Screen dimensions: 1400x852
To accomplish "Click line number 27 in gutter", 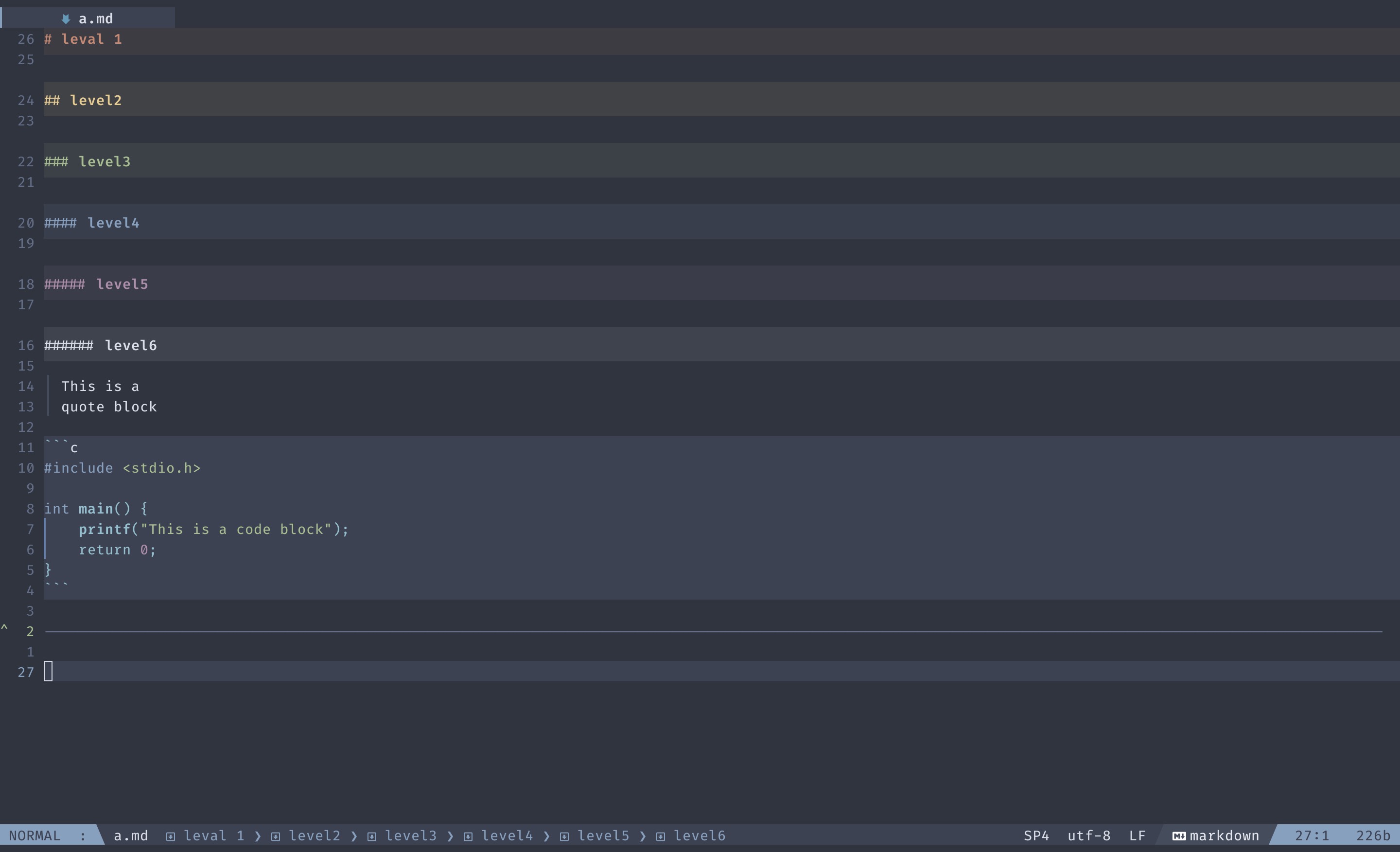I will [26, 673].
